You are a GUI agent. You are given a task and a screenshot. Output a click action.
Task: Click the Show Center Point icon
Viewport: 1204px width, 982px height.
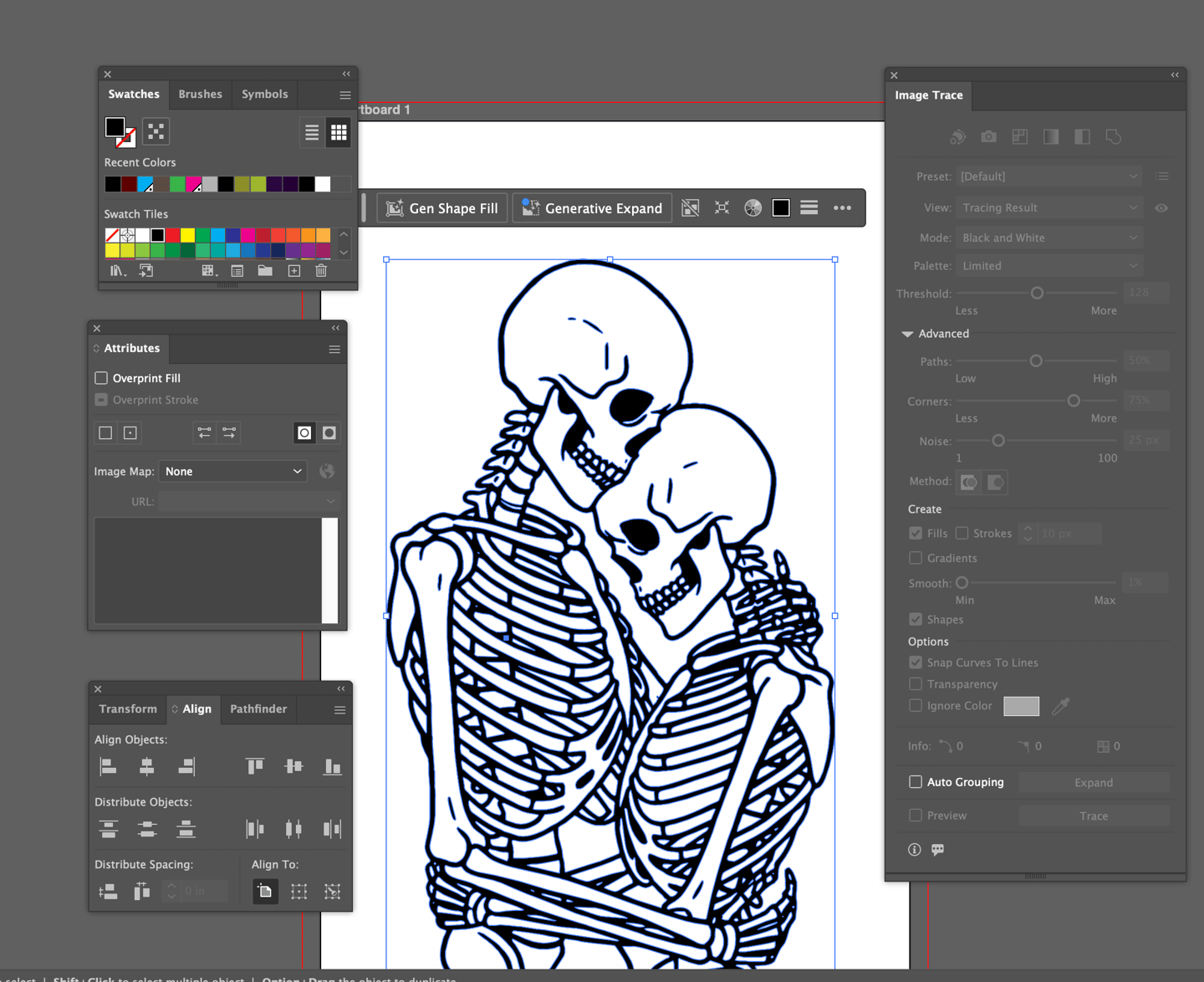coord(130,432)
